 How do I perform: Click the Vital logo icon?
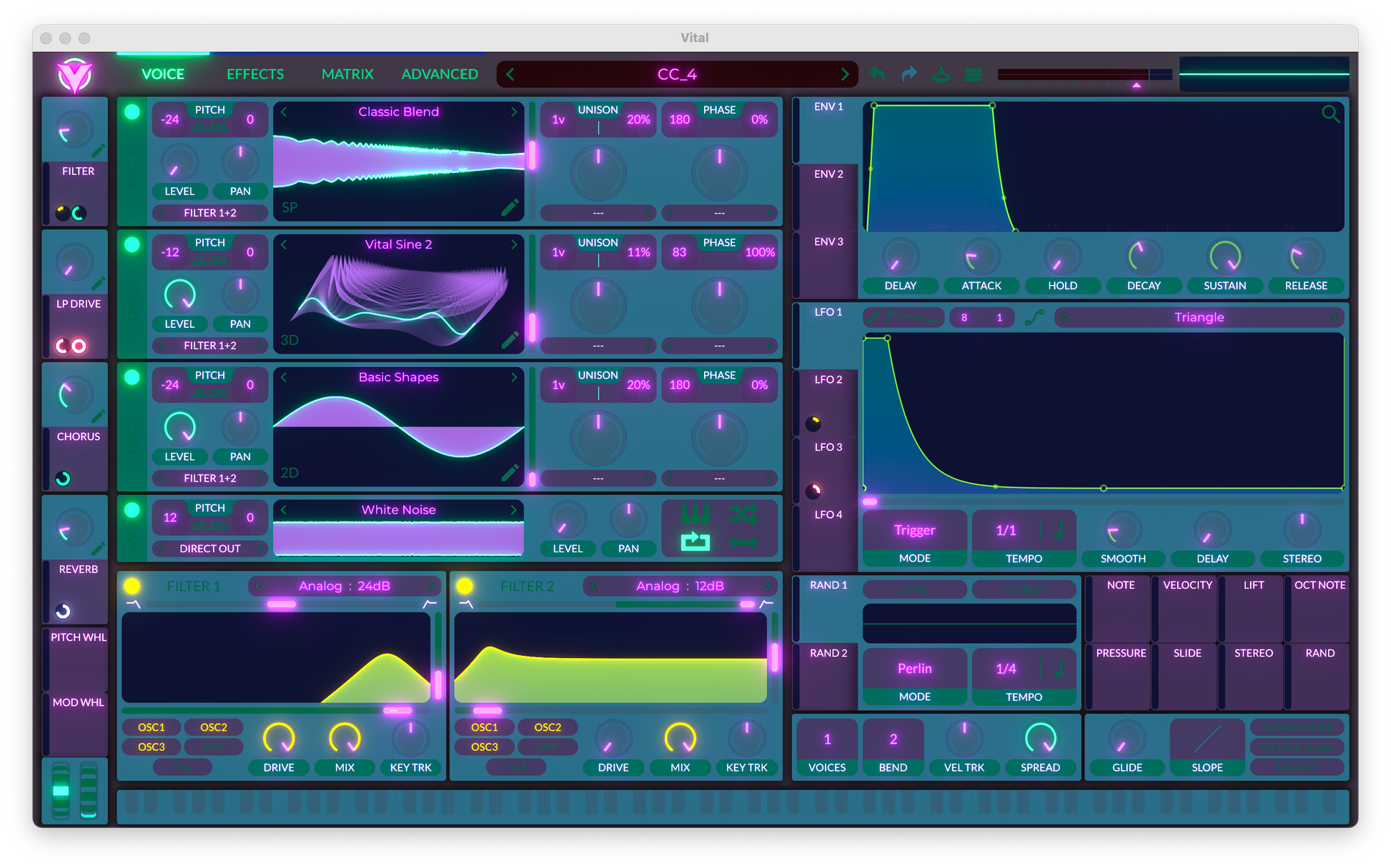click(x=75, y=75)
